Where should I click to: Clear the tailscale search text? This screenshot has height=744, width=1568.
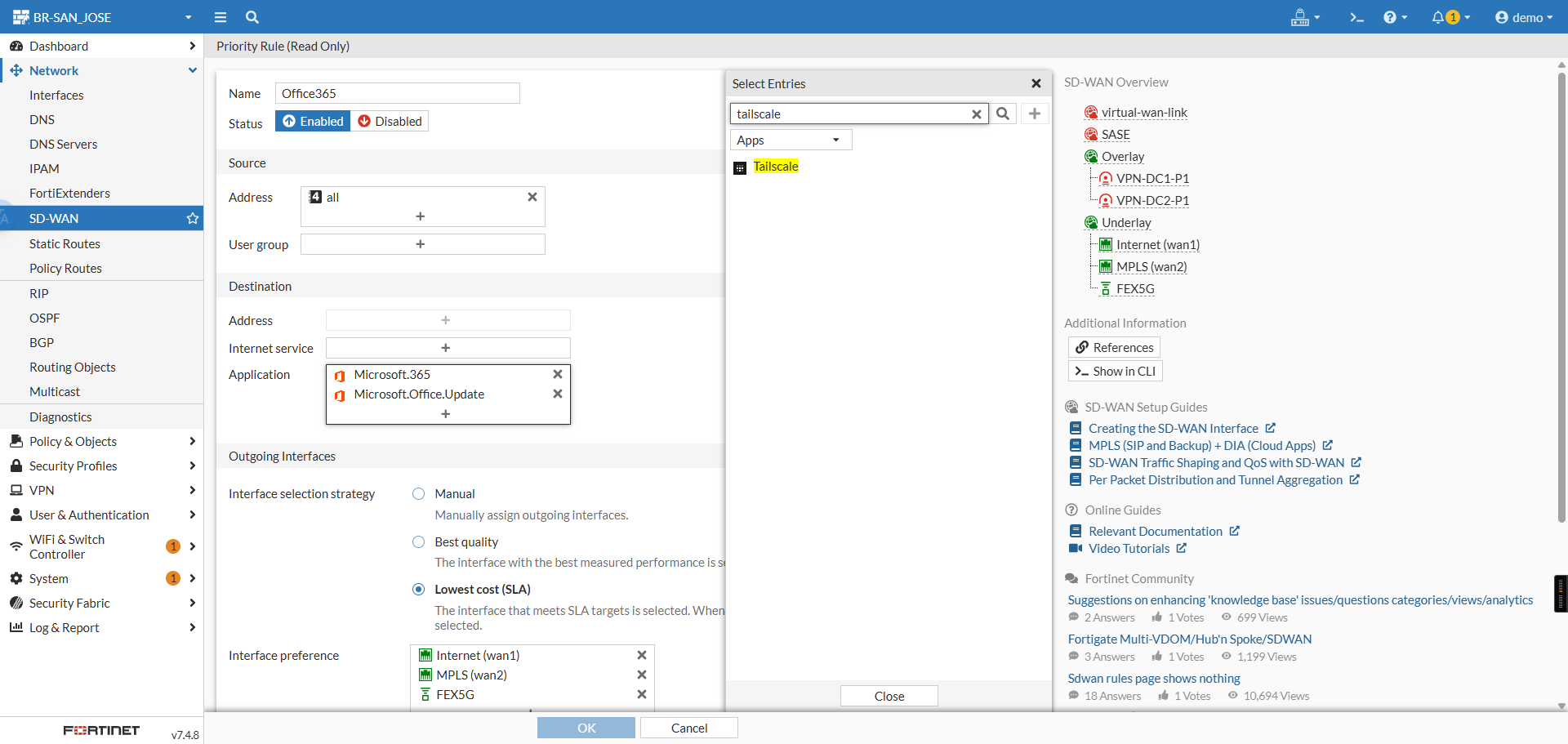(976, 114)
